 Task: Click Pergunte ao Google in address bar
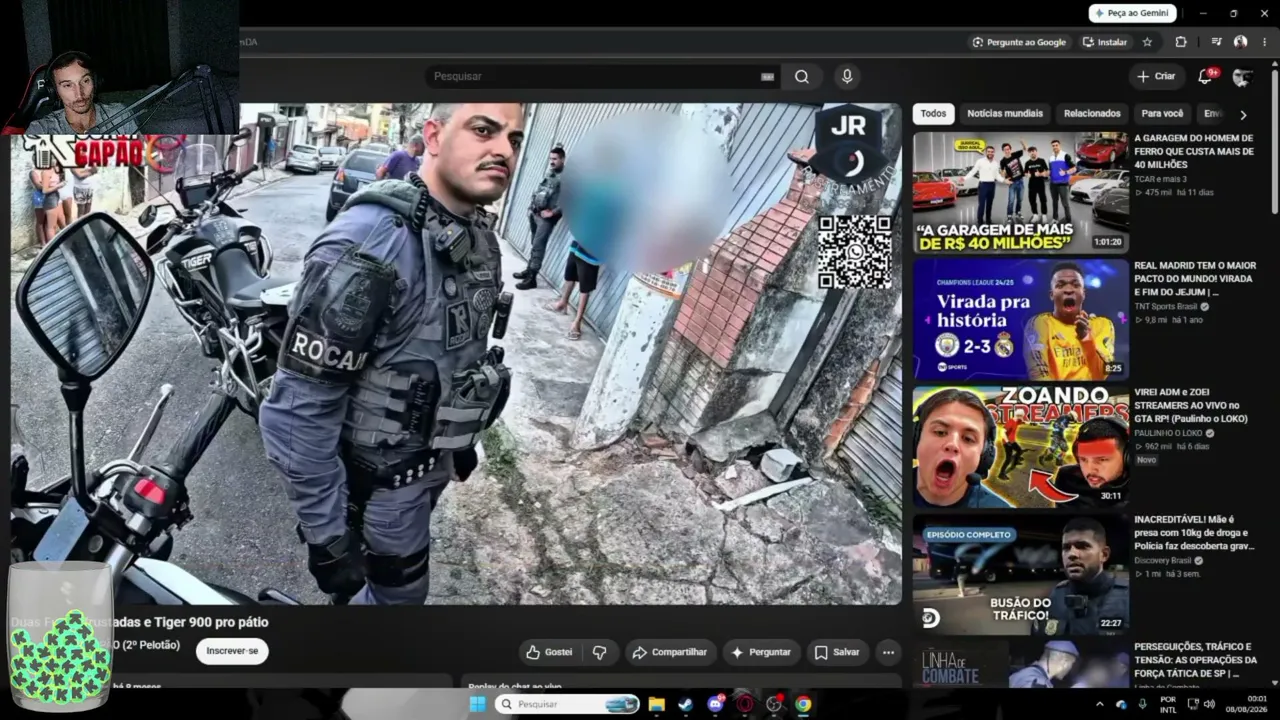click(1019, 42)
